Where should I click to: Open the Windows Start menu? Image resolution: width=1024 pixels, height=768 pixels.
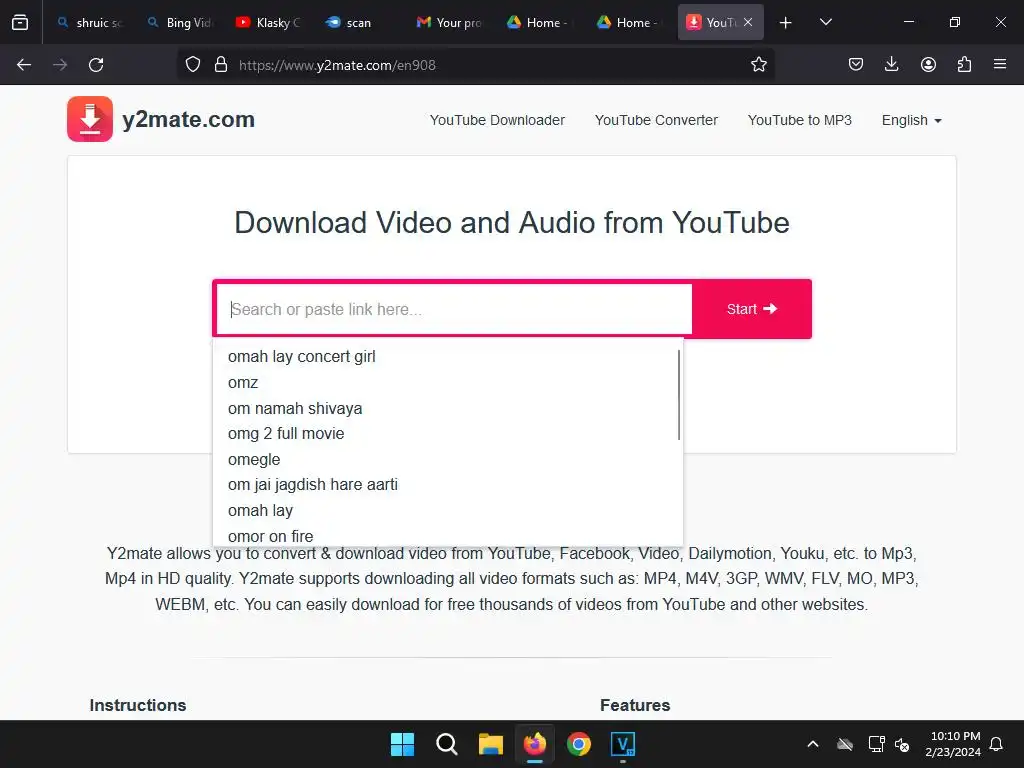click(402, 744)
